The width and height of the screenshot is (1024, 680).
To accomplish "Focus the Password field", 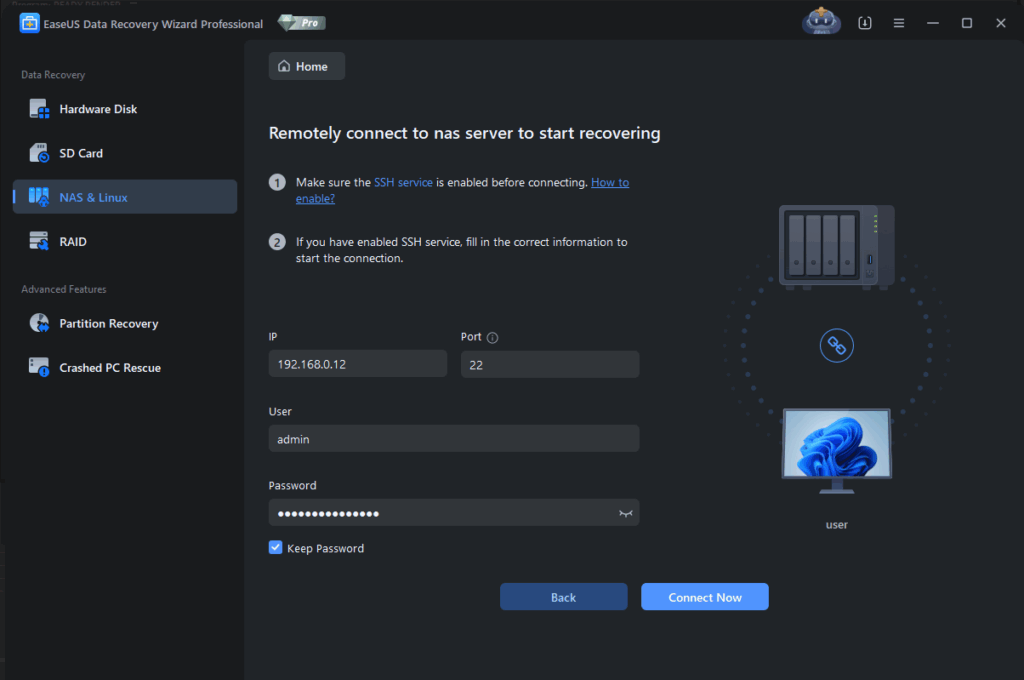I will pos(454,513).
